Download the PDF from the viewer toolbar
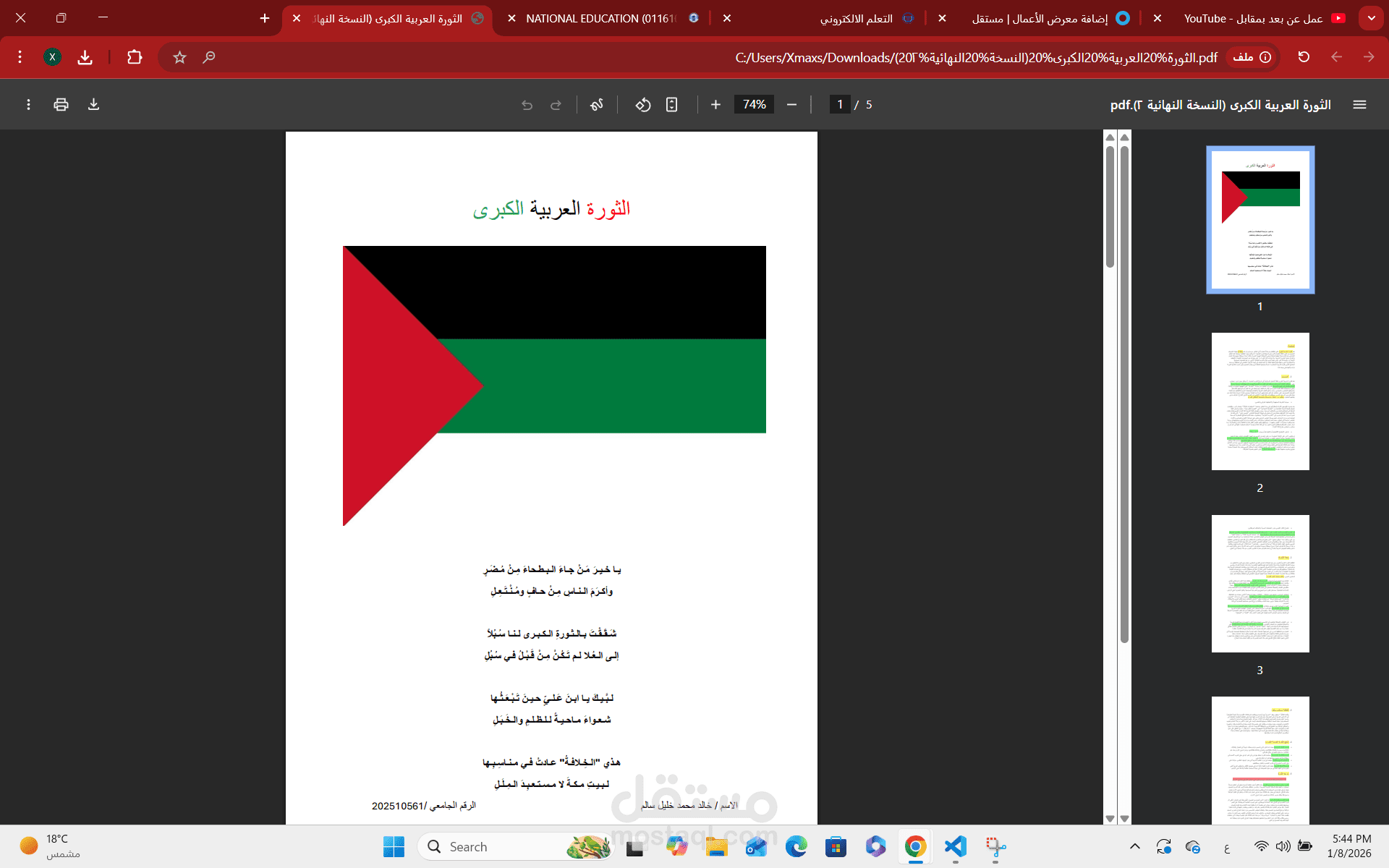 93,104
